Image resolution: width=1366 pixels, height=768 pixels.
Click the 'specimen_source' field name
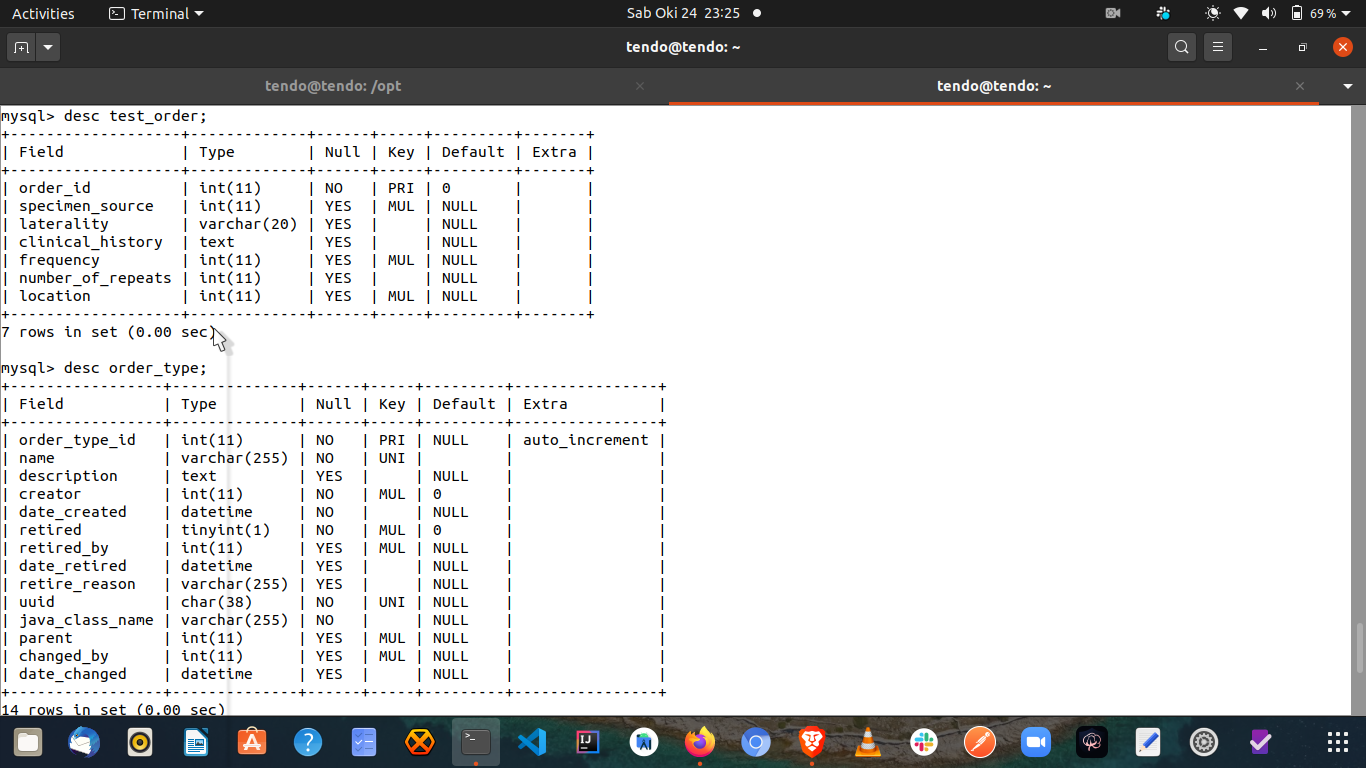pos(86,206)
